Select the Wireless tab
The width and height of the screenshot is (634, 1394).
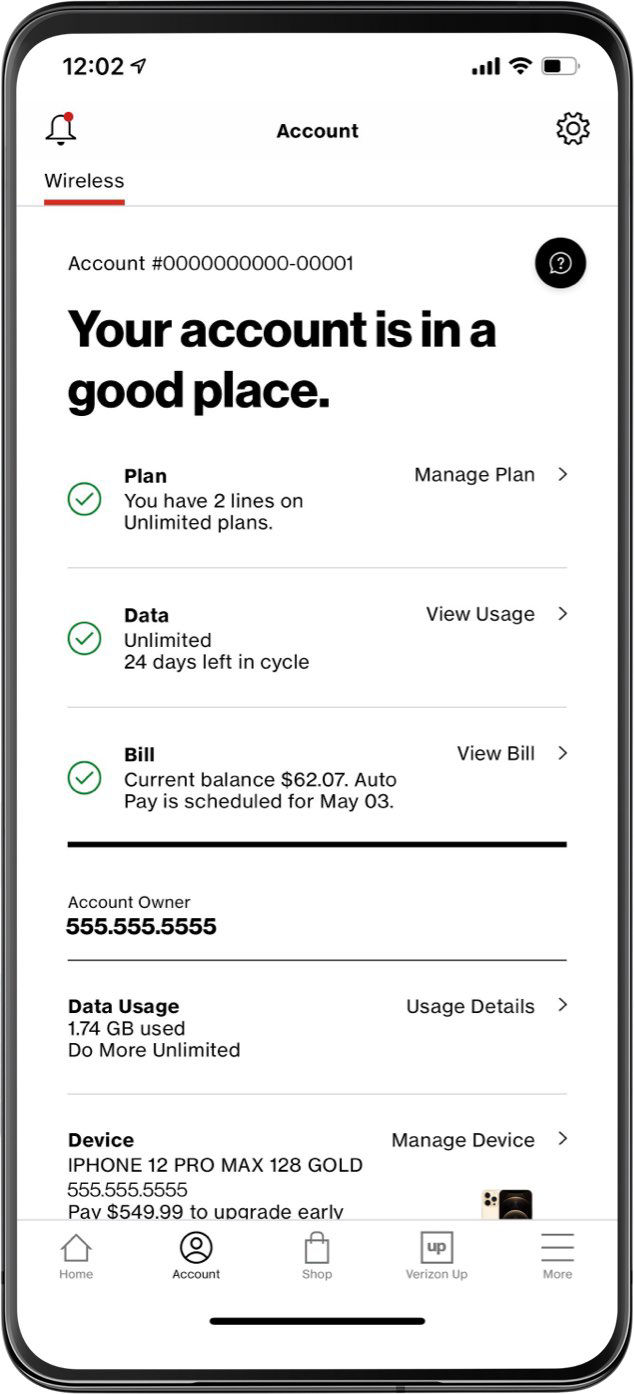[x=84, y=181]
